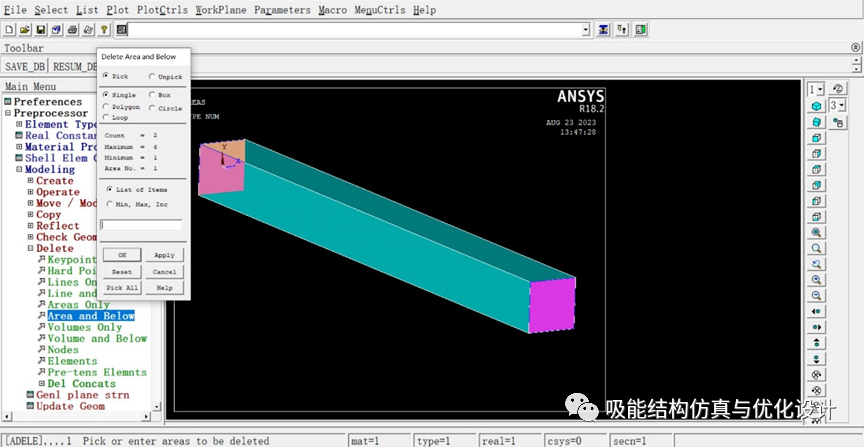
Task: Open the WorkPlane menu
Action: point(220,10)
